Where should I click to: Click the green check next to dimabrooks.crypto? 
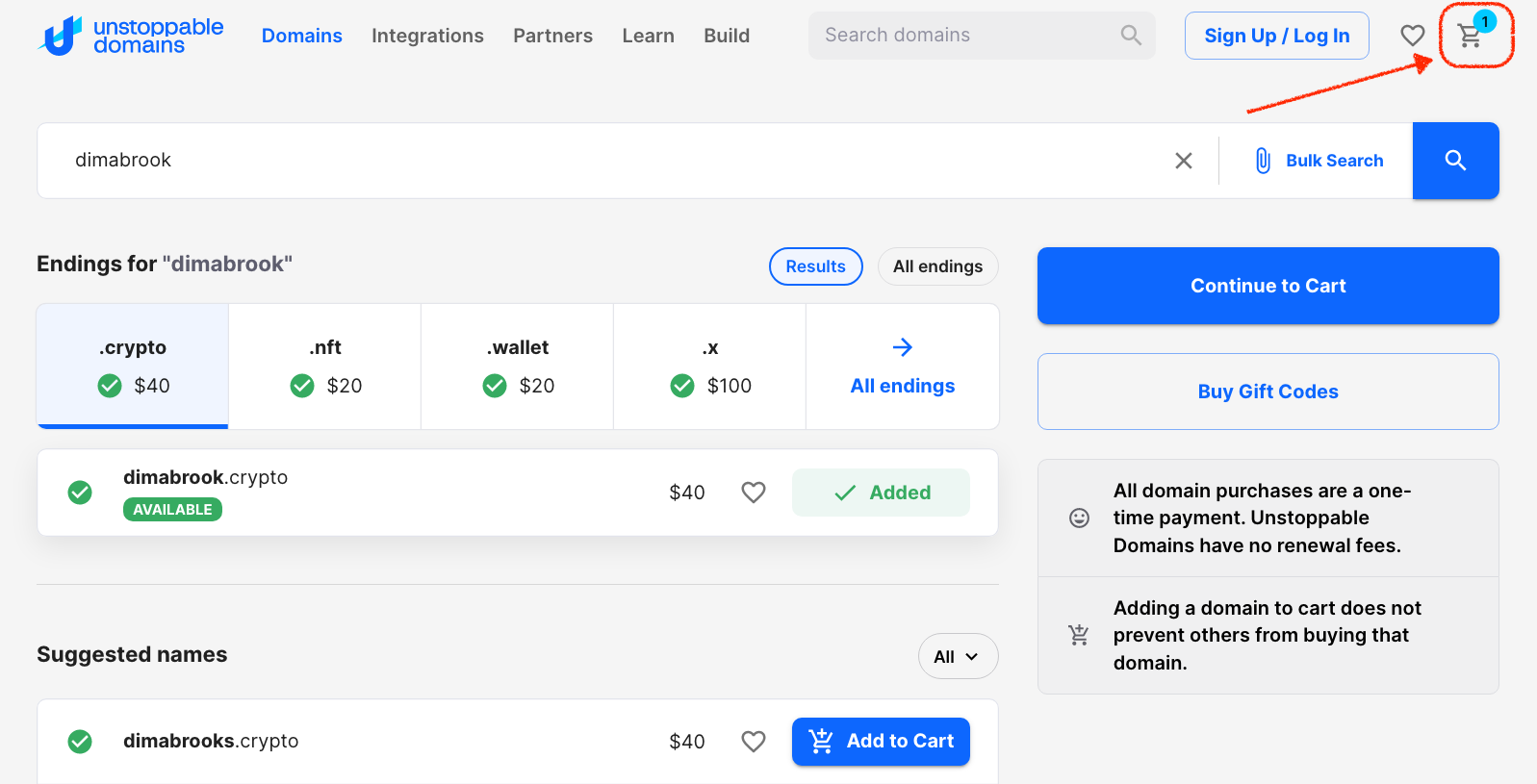coord(80,742)
